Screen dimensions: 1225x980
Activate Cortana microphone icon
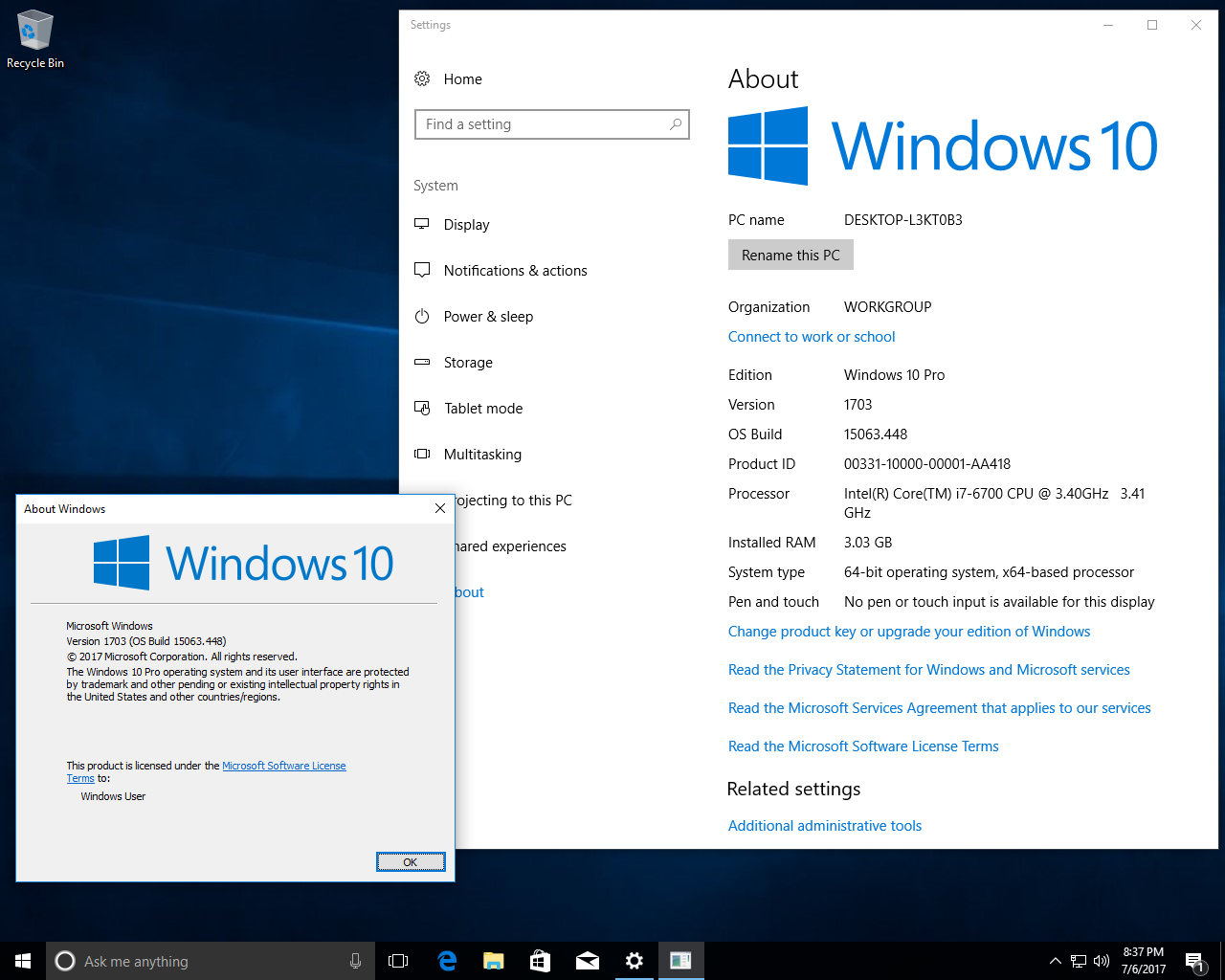356,961
